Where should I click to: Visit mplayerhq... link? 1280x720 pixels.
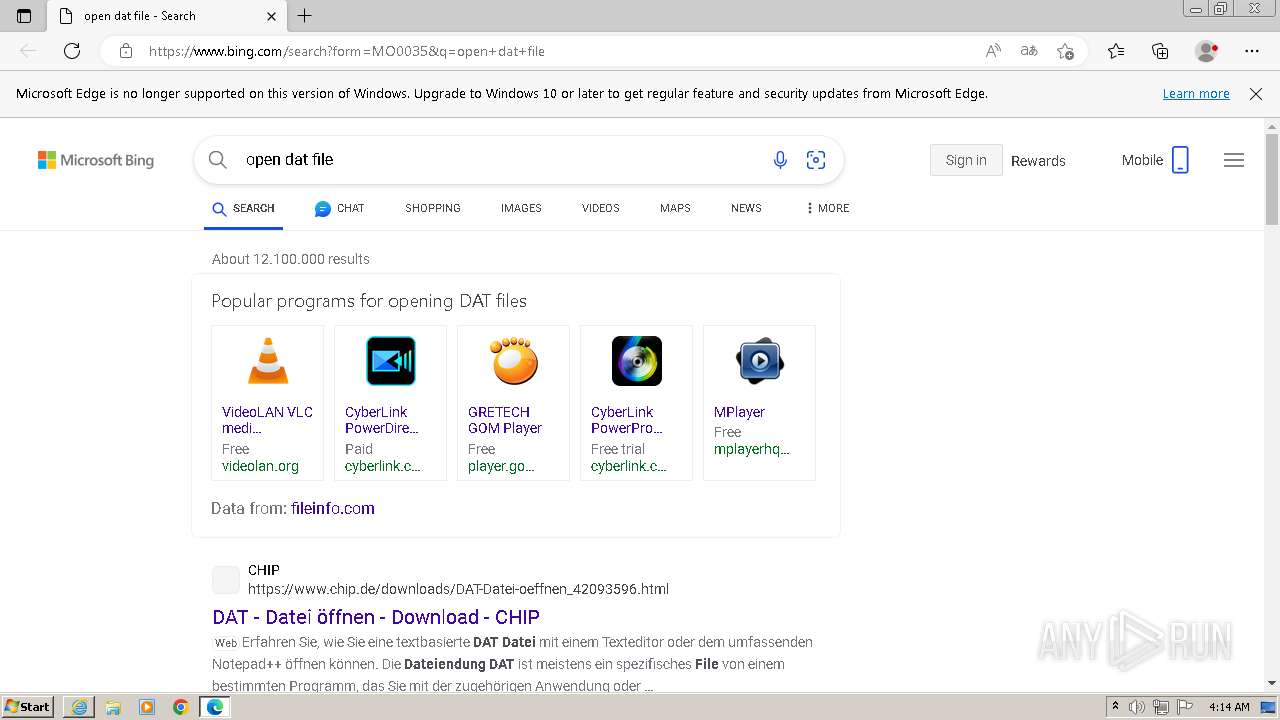click(752, 449)
